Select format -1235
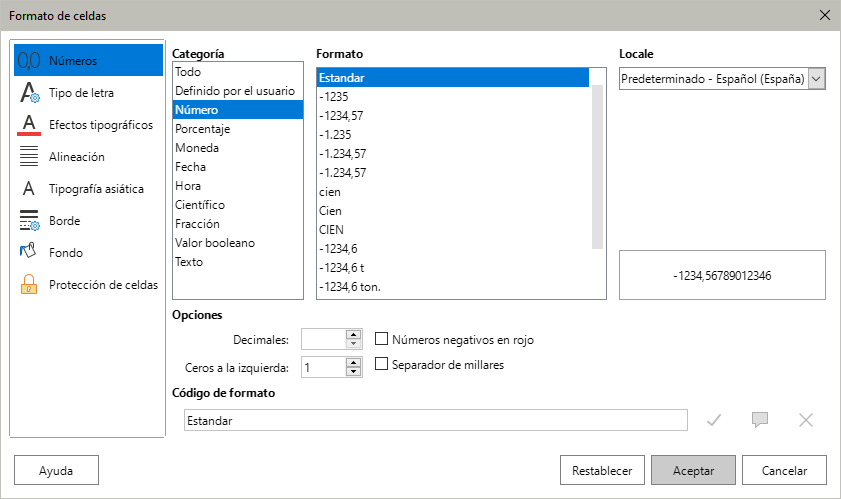This screenshot has height=499, width=841. click(453, 97)
